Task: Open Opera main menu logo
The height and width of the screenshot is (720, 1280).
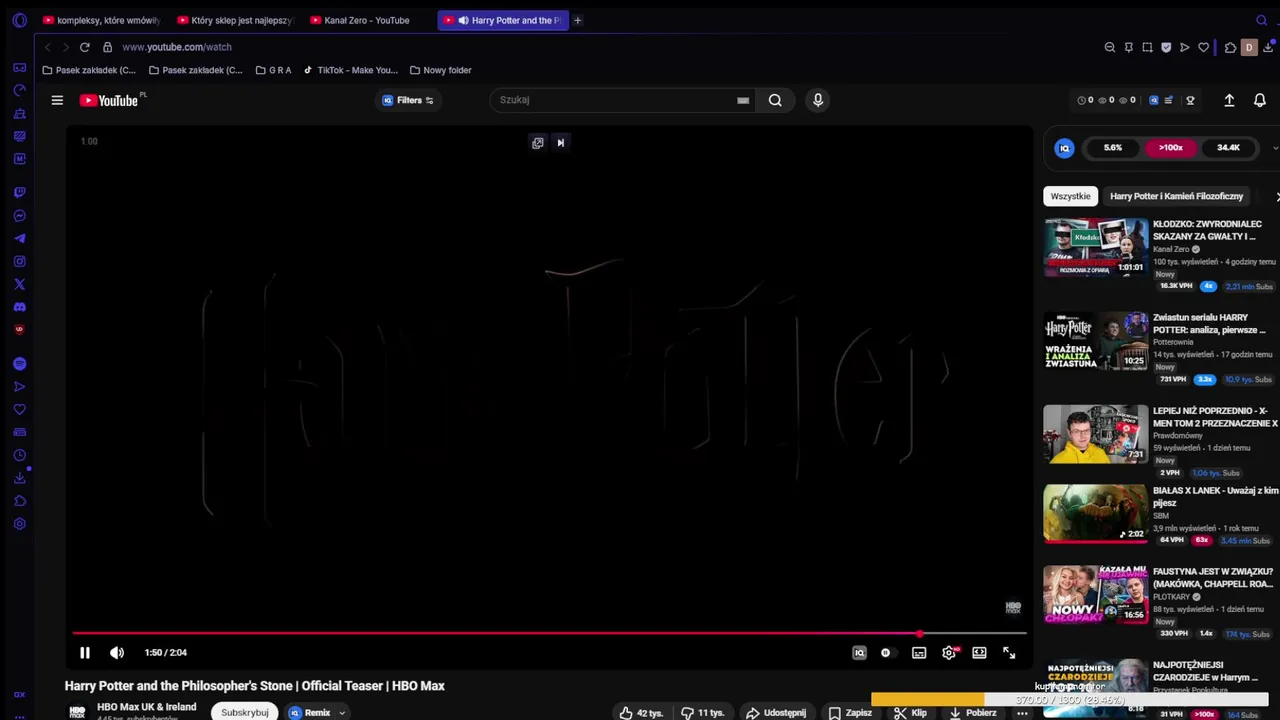Action: pos(19,20)
